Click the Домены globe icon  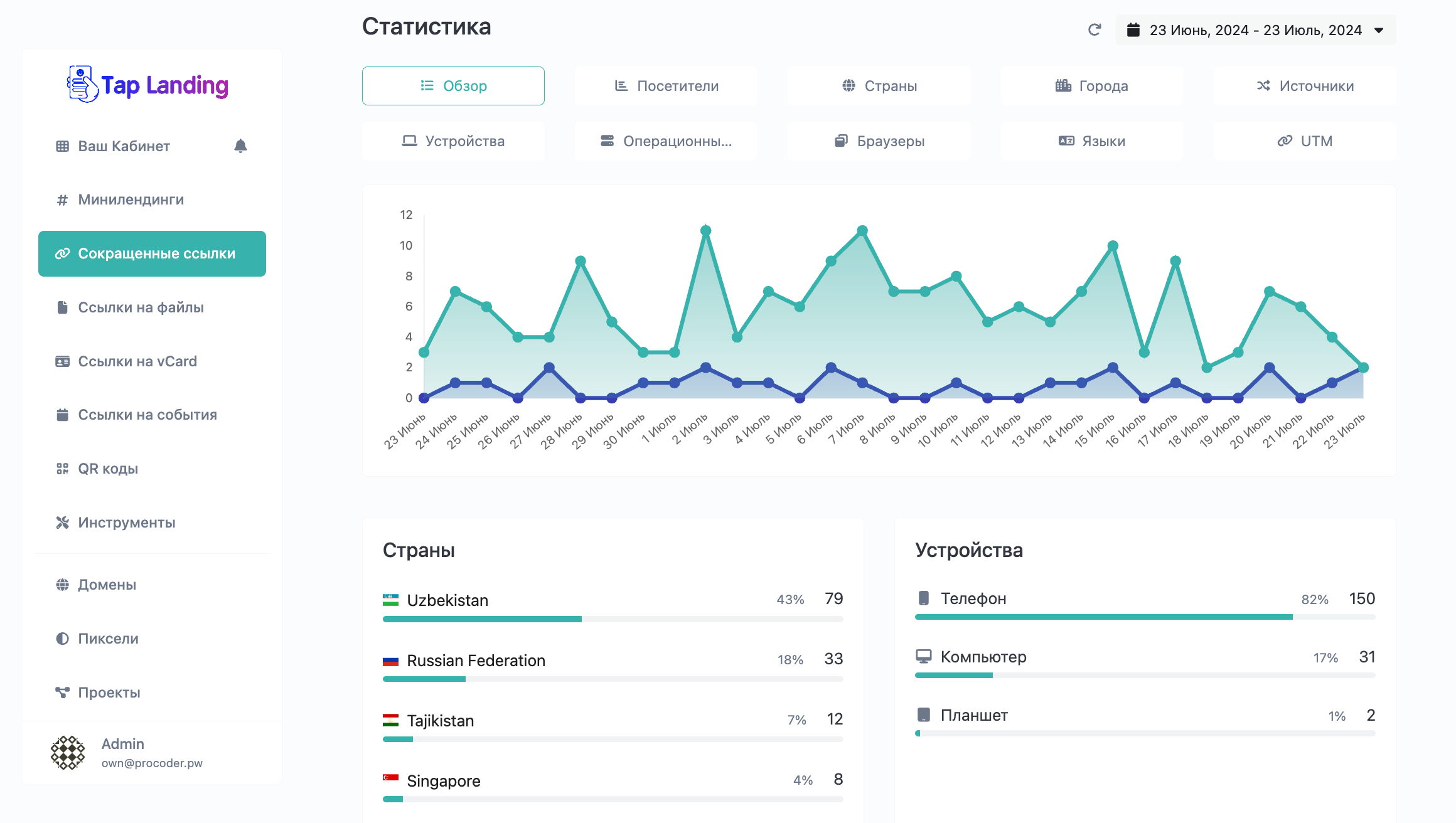pos(62,585)
